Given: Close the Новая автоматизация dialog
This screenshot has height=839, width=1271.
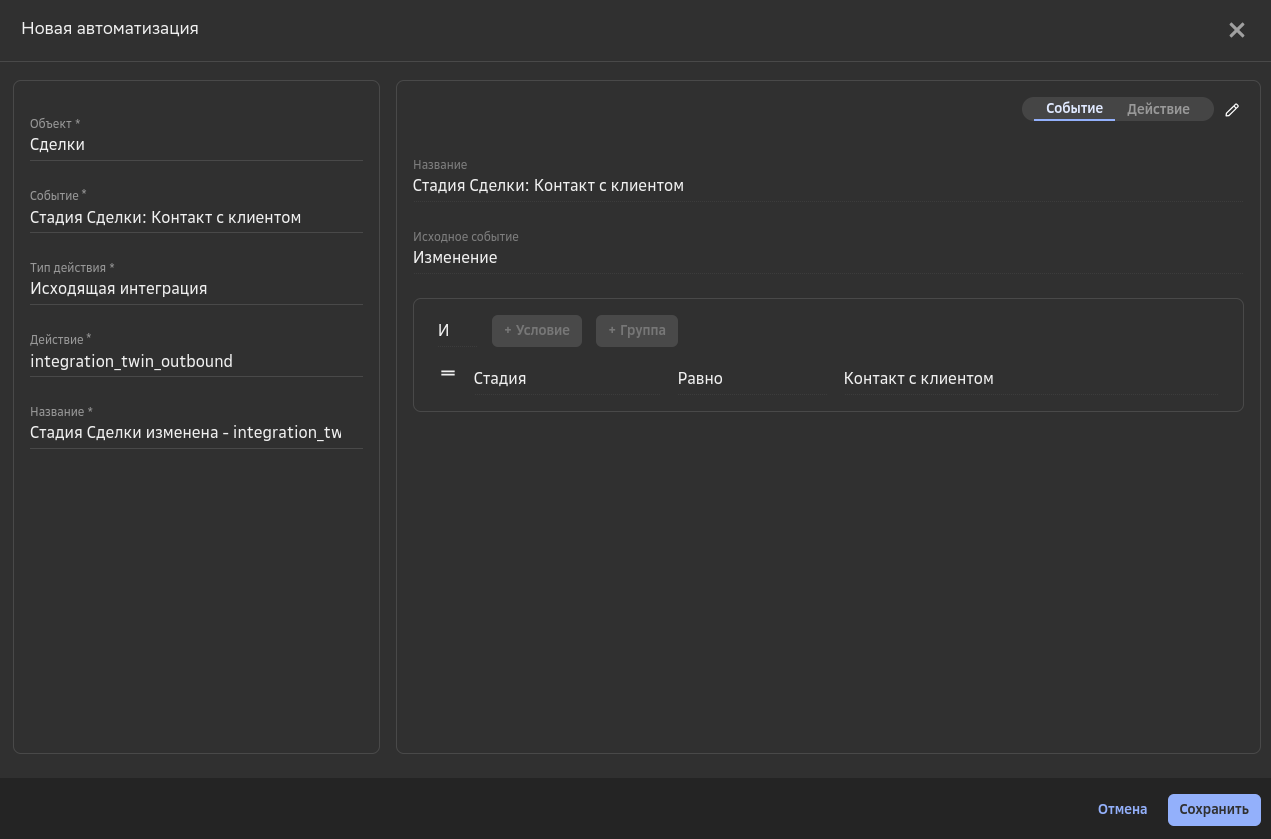Looking at the screenshot, I should click(x=1236, y=30).
